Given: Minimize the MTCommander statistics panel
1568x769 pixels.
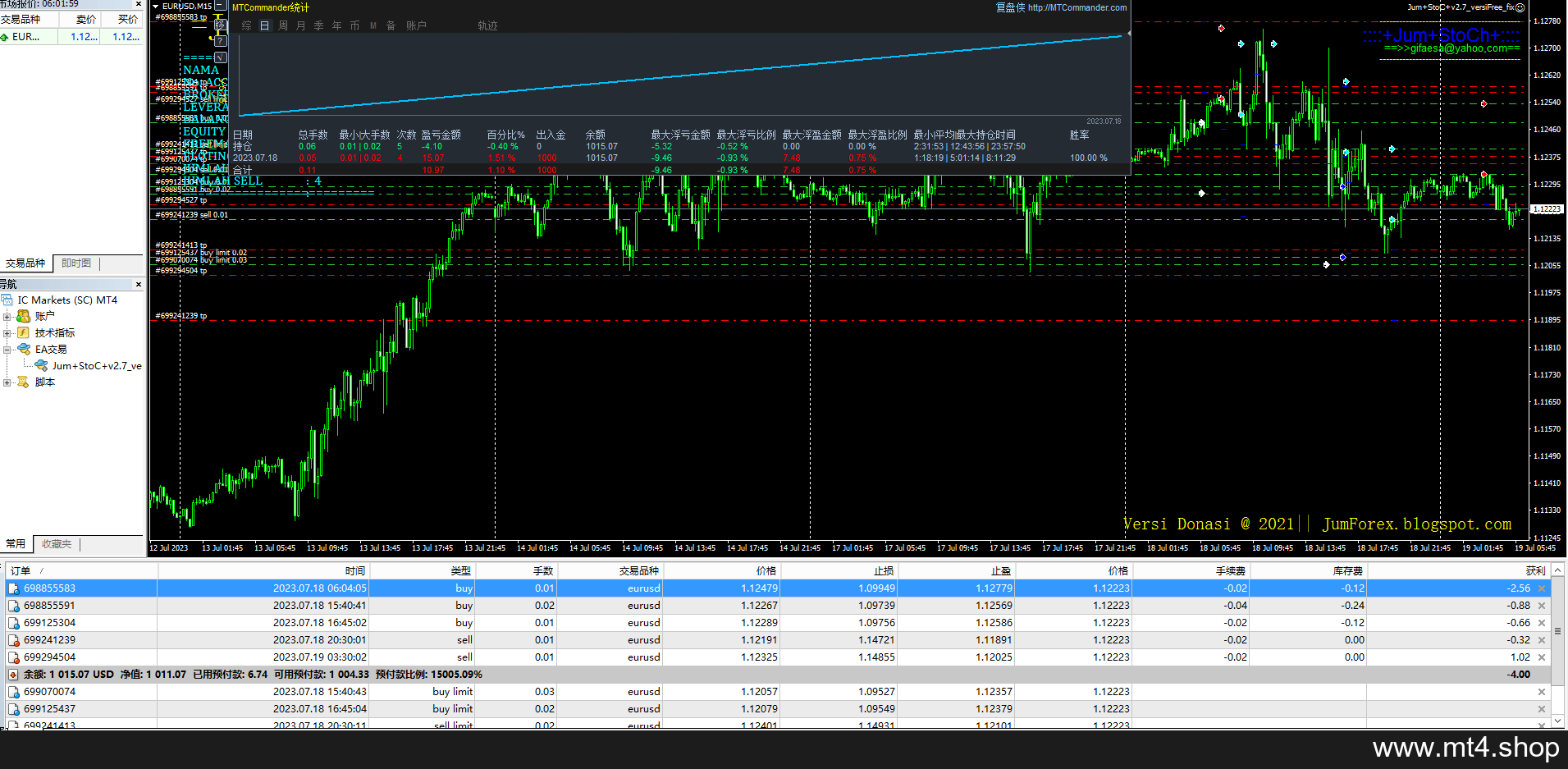Looking at the screenshot, I should click(x=221, y=5).
